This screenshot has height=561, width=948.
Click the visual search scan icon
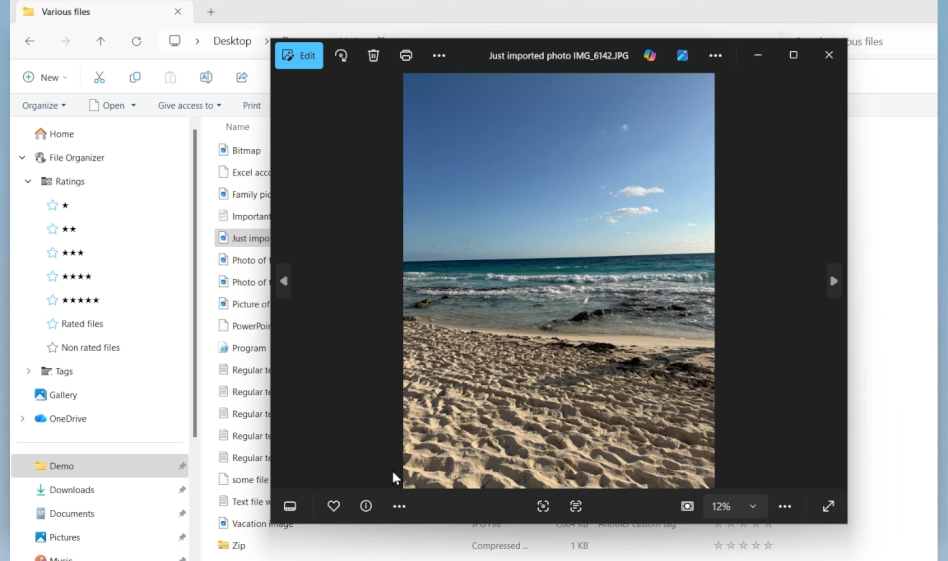coord(543,507)
